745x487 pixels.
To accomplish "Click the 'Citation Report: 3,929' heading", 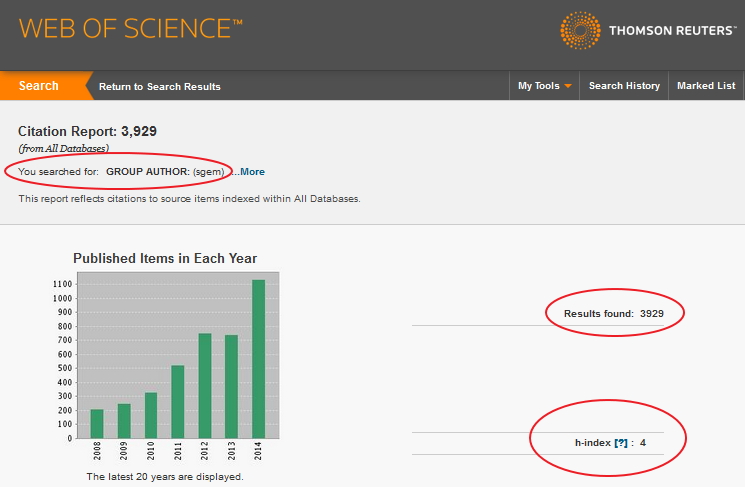I will (87, 131).
